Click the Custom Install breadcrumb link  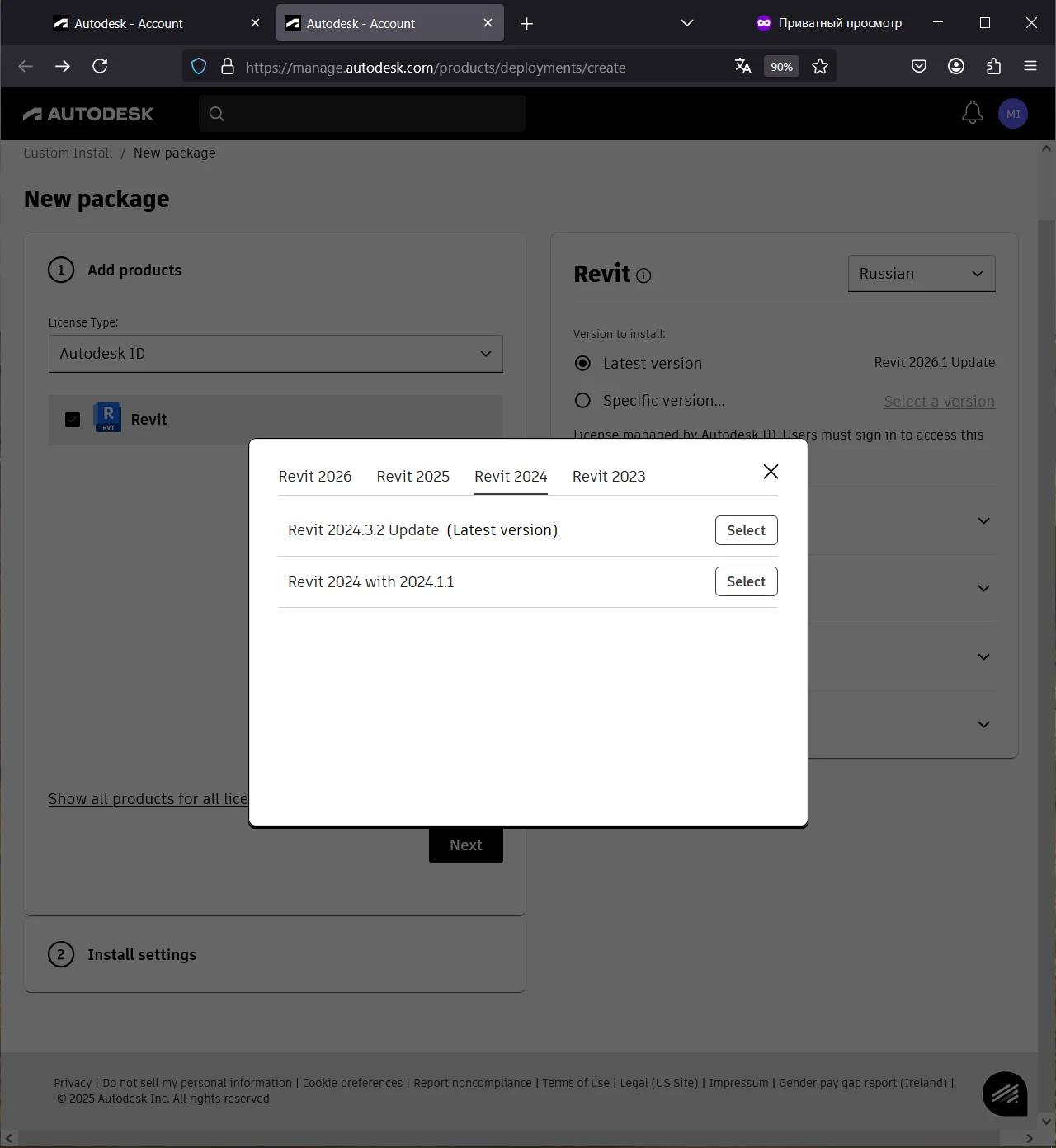click(x=68, y=153)
